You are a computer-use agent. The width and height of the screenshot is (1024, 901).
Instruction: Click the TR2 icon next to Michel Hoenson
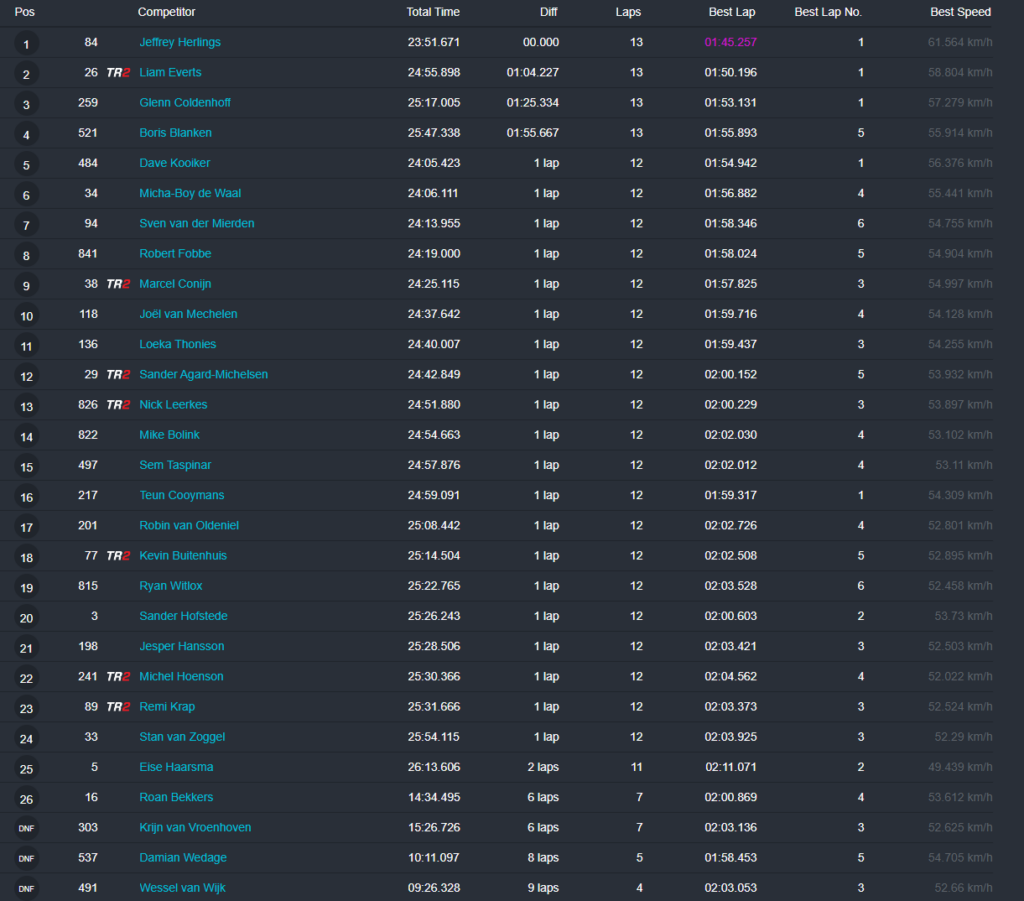(x=118, y=676)
